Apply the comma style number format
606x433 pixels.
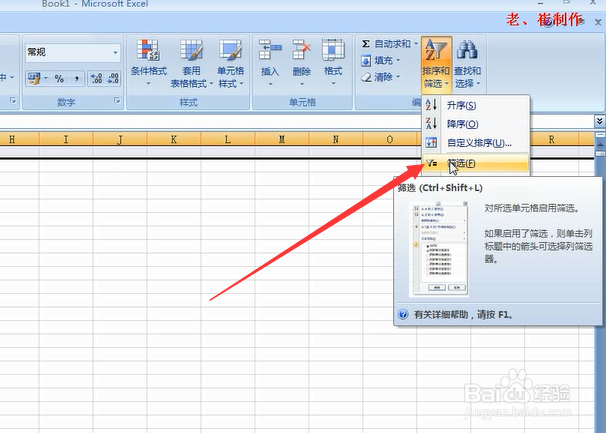77,79
